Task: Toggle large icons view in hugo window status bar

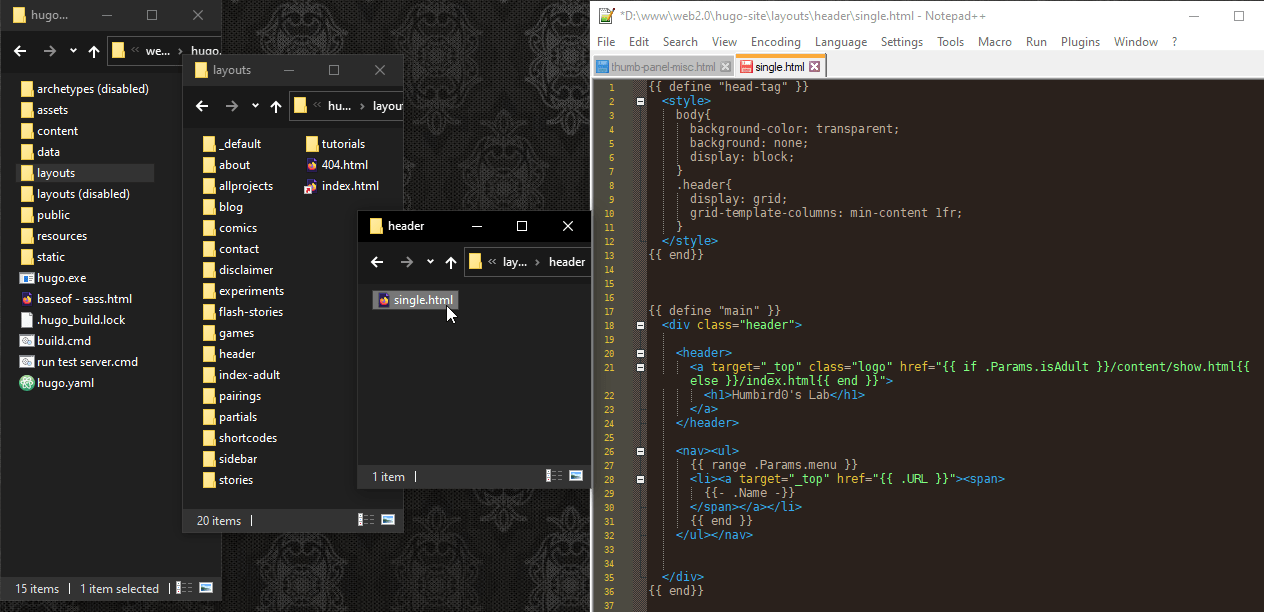Action: (206, 588)
